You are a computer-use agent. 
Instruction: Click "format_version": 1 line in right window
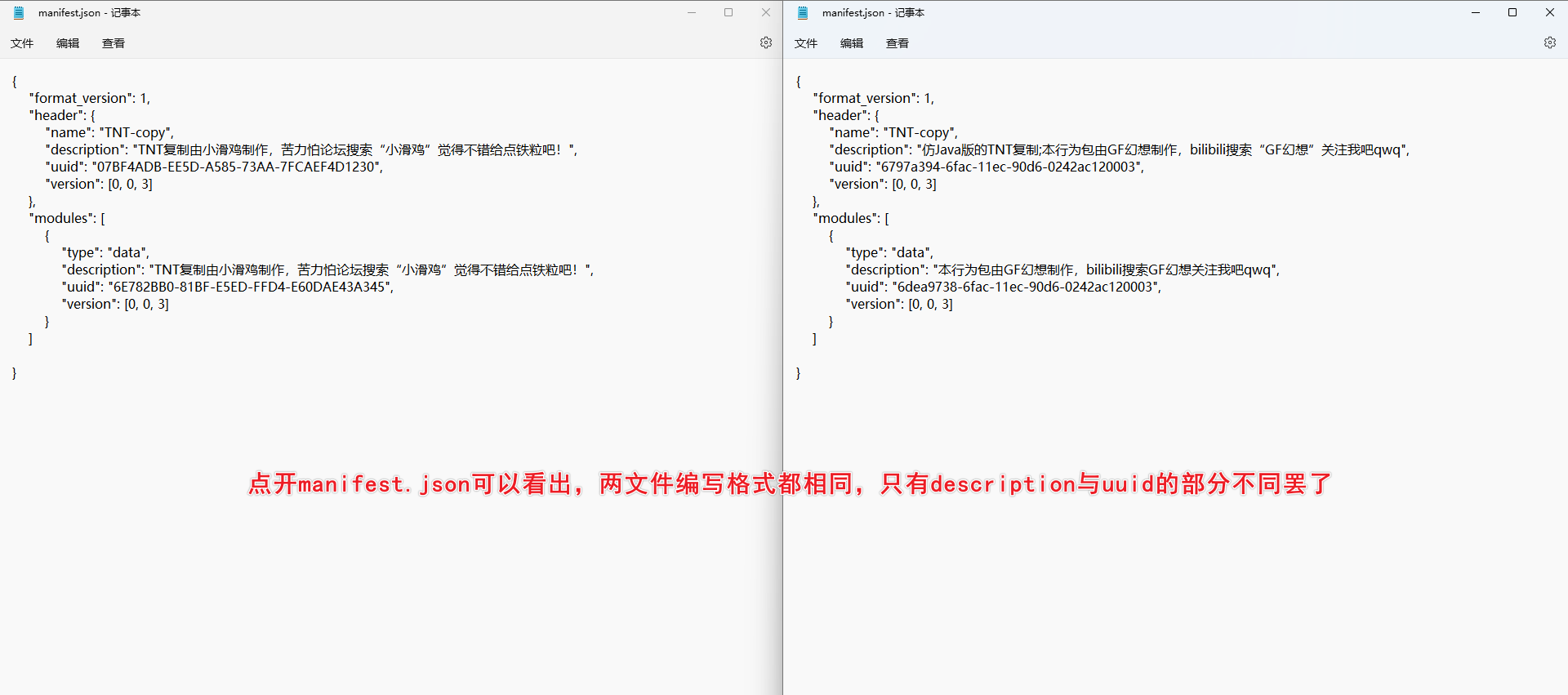coord(874,98)
